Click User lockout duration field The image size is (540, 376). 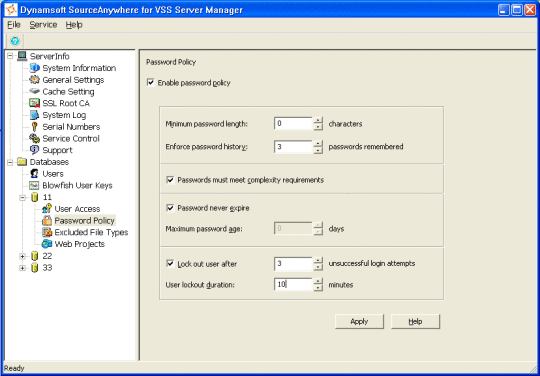pyautogui.click(x=294, y=284)
